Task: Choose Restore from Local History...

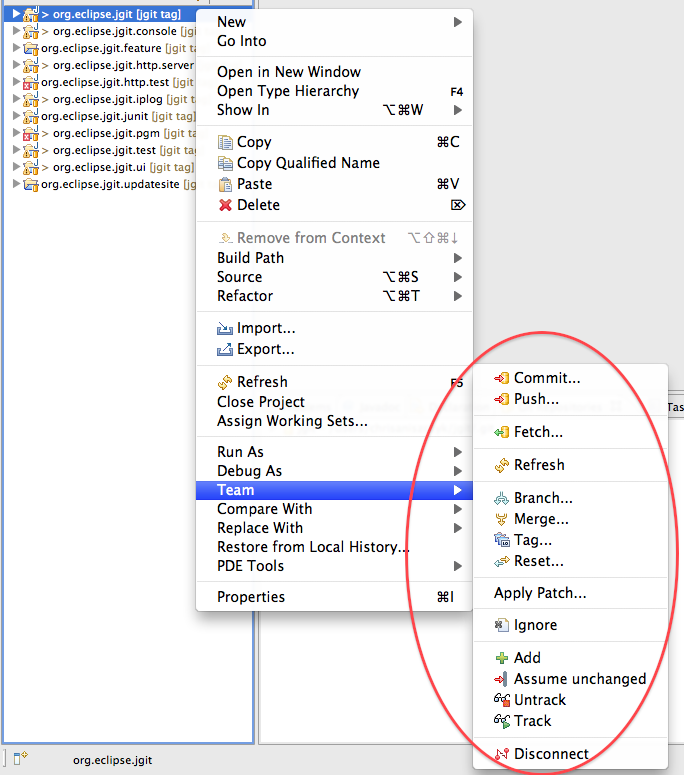Action: [334, 547]
